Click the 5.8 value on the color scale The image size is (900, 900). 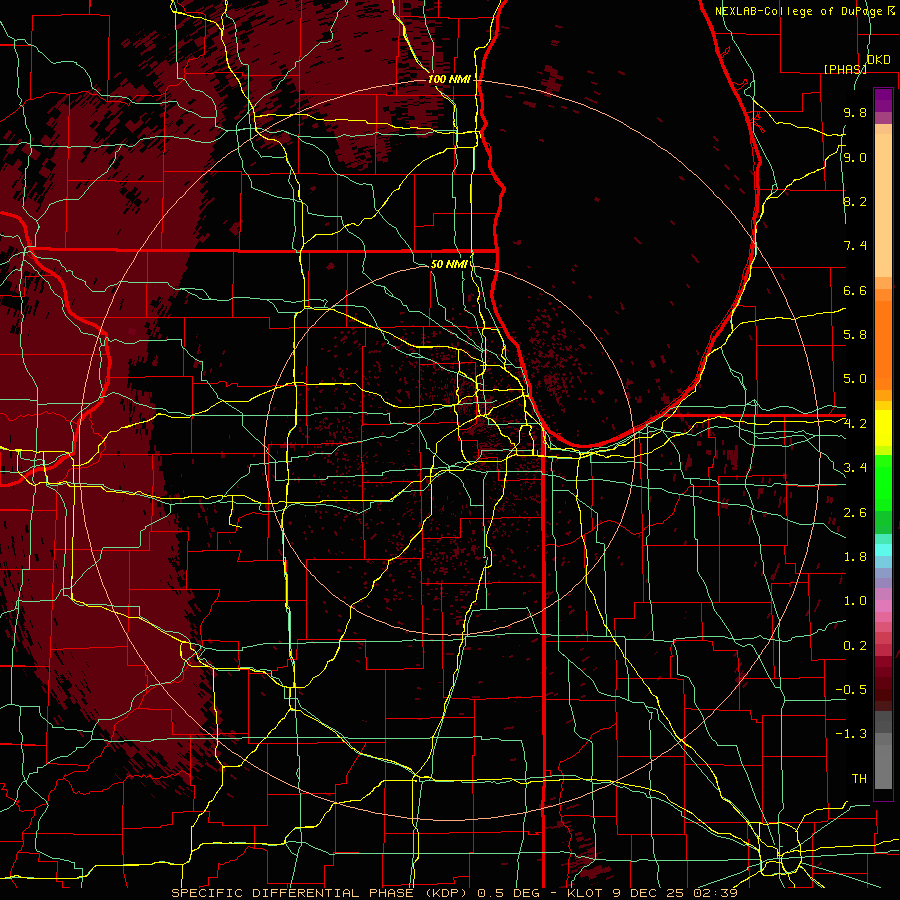(855, 335)
